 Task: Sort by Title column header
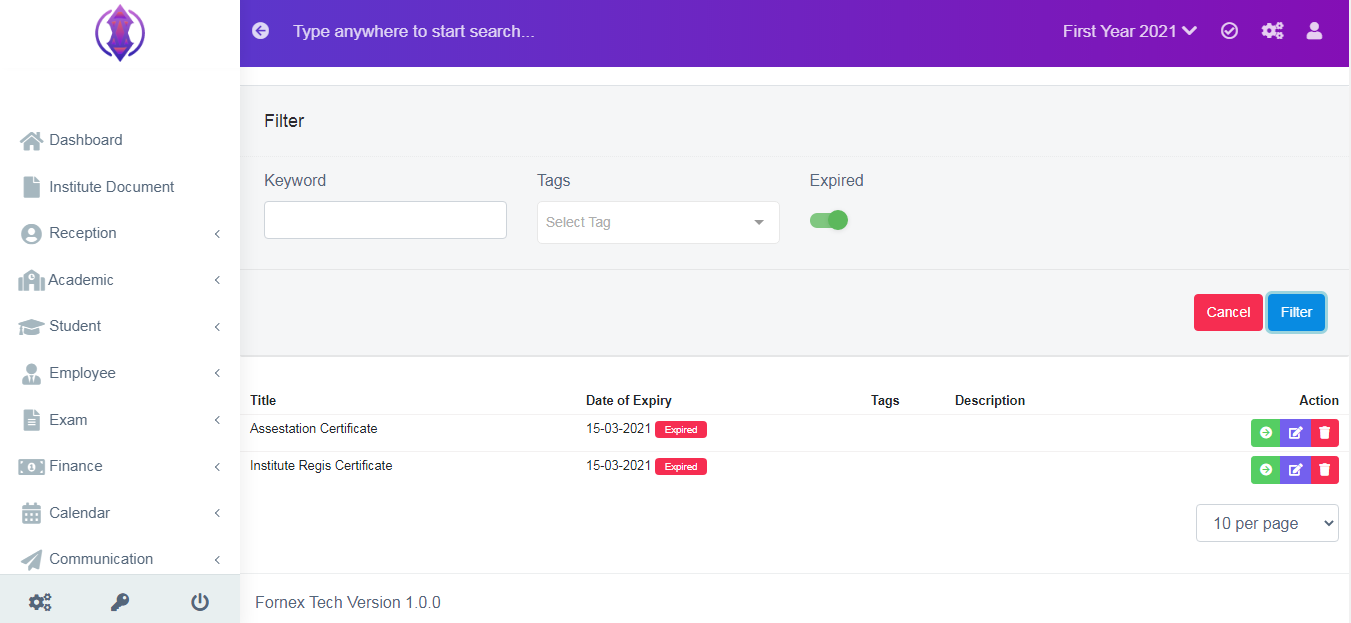pos(263,400)
